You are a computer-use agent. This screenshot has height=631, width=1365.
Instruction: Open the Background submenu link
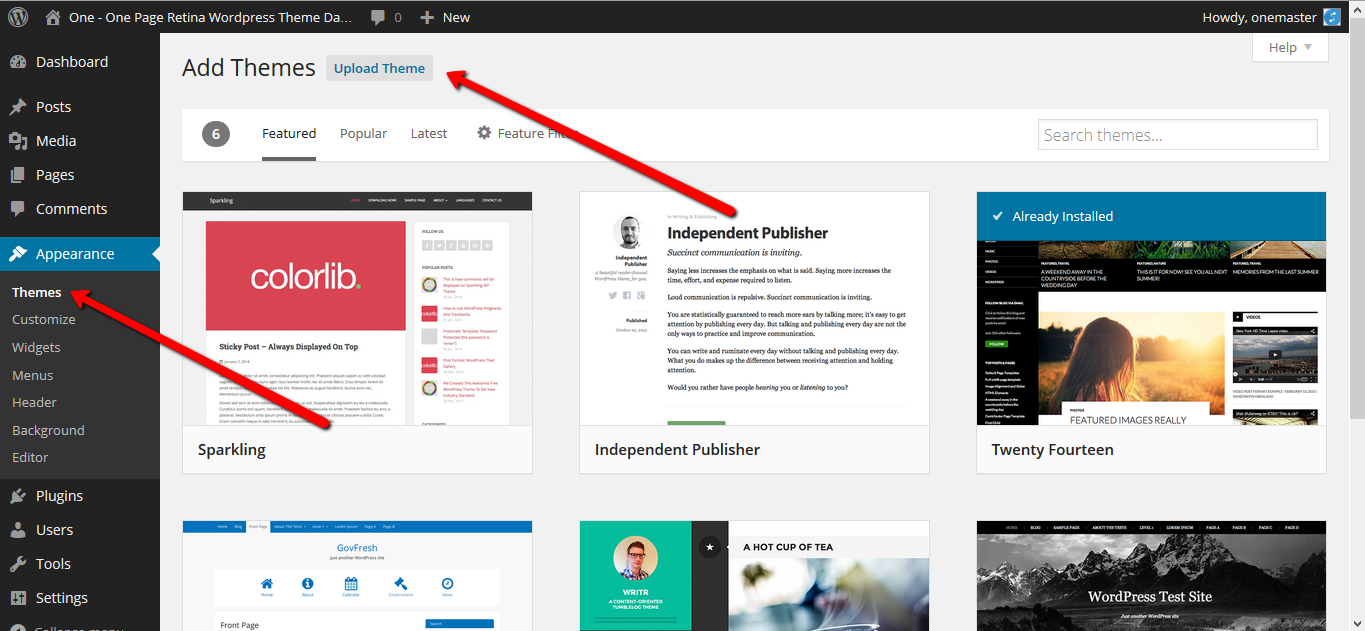48,430
